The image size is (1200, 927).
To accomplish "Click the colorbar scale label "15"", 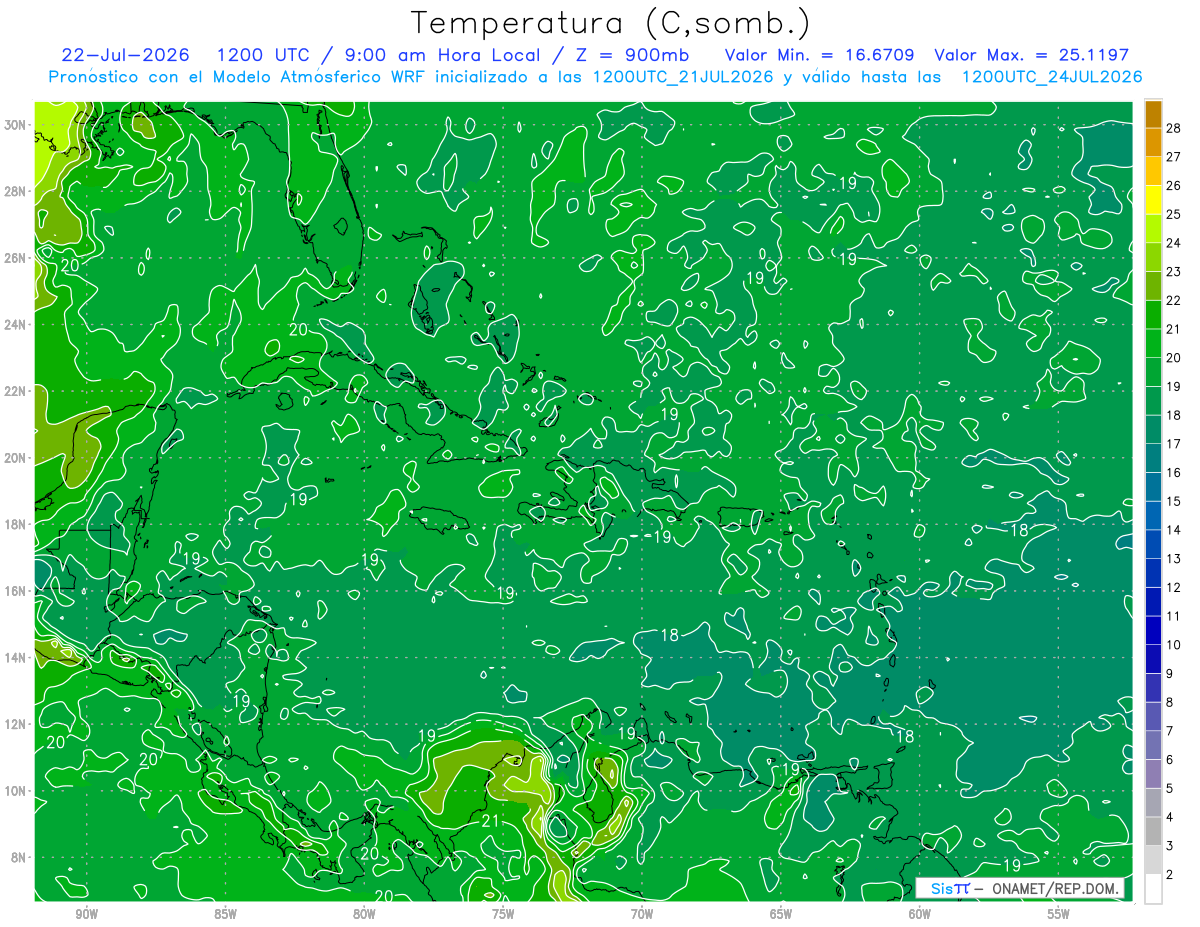I will (x=1174, y=501).
